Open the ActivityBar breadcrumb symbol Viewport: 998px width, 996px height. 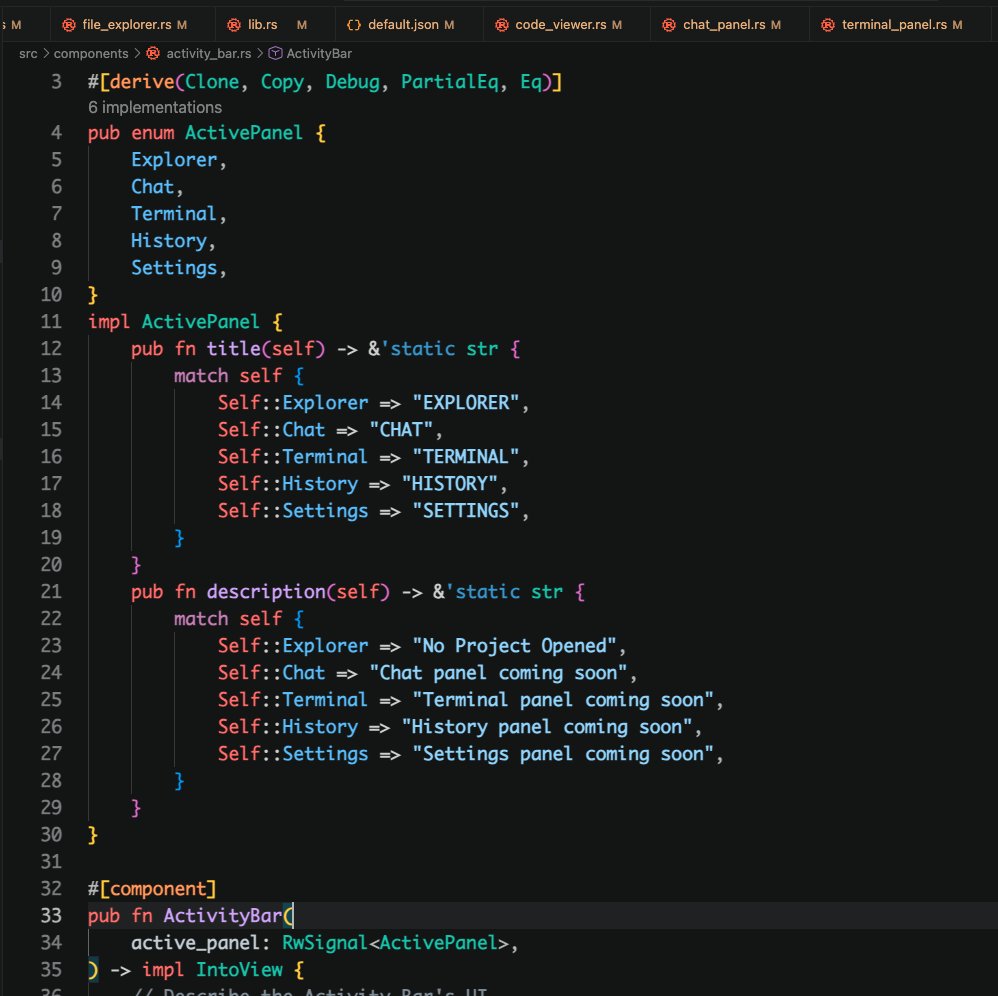[319, 53]
